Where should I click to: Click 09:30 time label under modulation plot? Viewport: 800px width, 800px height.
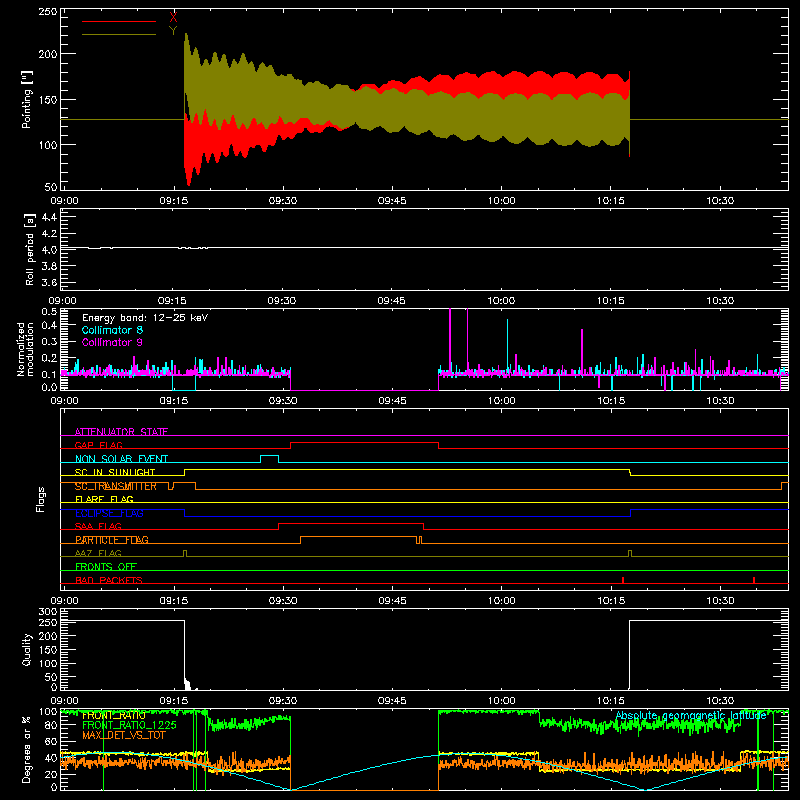tap(283, 401)
